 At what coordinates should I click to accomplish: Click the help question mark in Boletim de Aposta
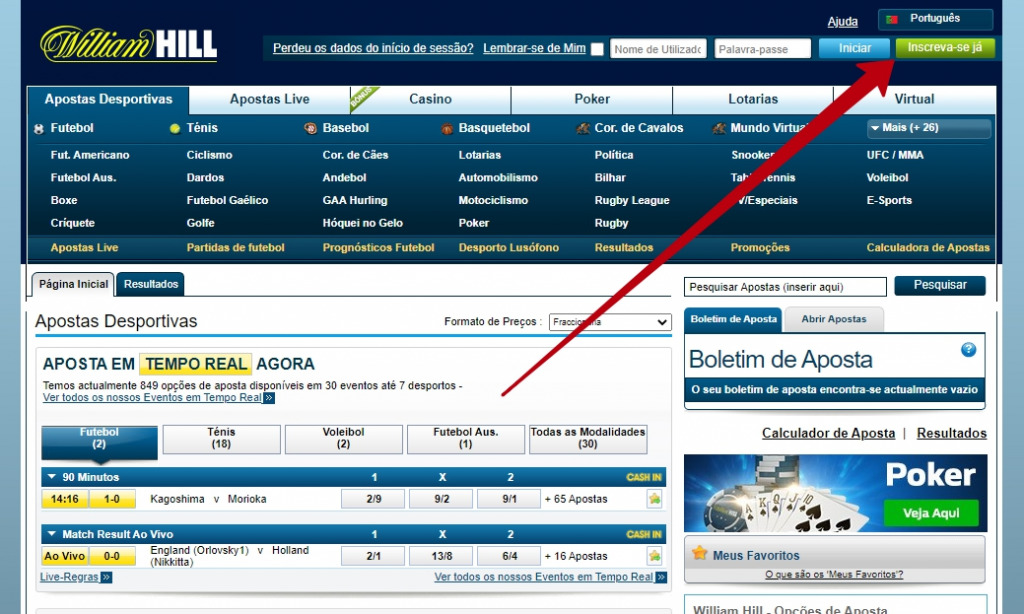tap(968, 350)
